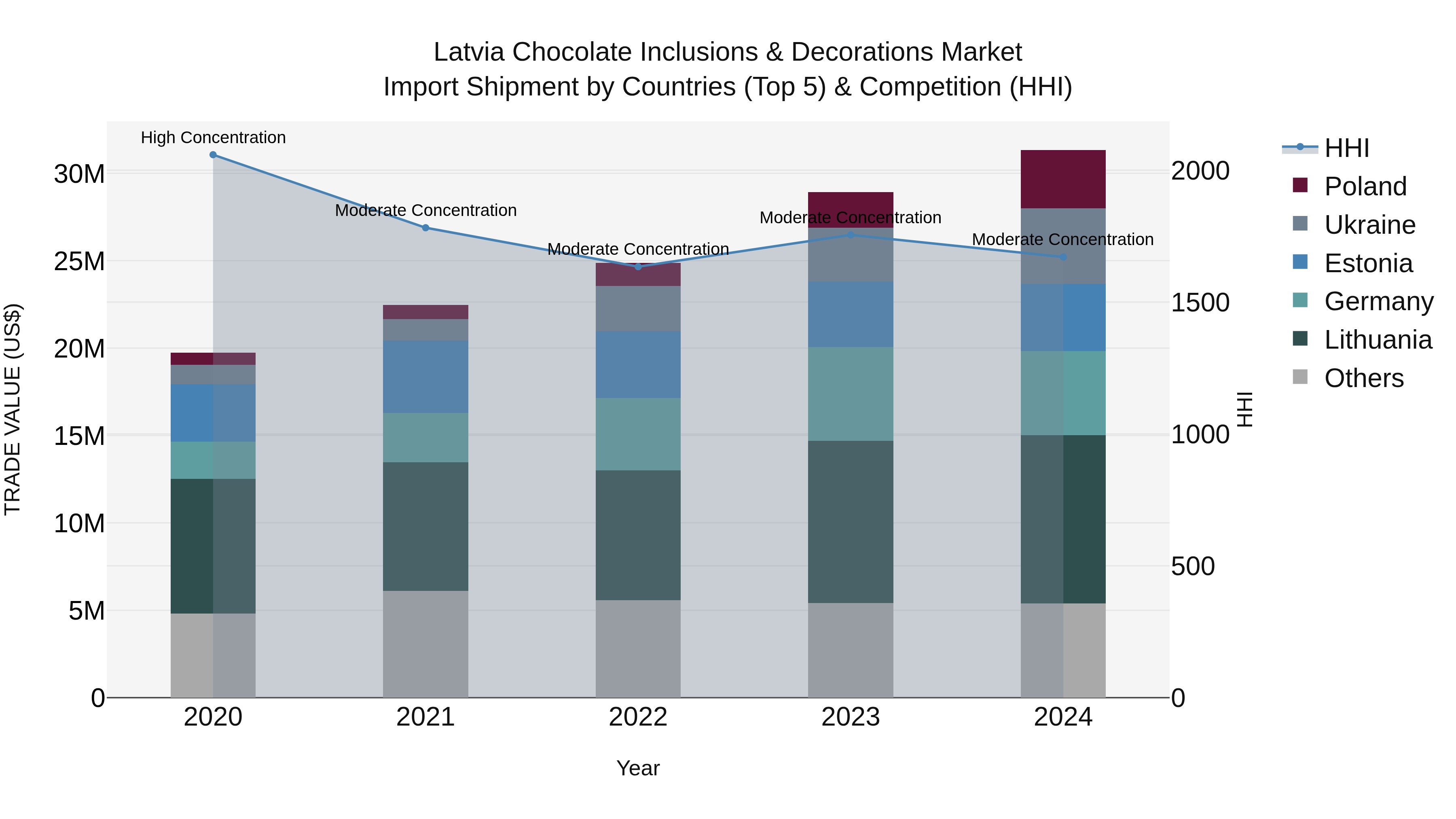1456x819 pixels.
Task: Toggle the Estonia legend label
Action: point(1368,263)
